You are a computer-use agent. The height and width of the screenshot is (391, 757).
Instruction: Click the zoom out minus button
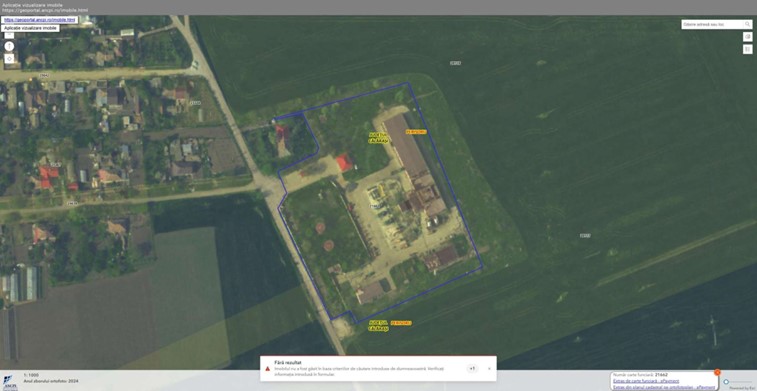point(9,35)
